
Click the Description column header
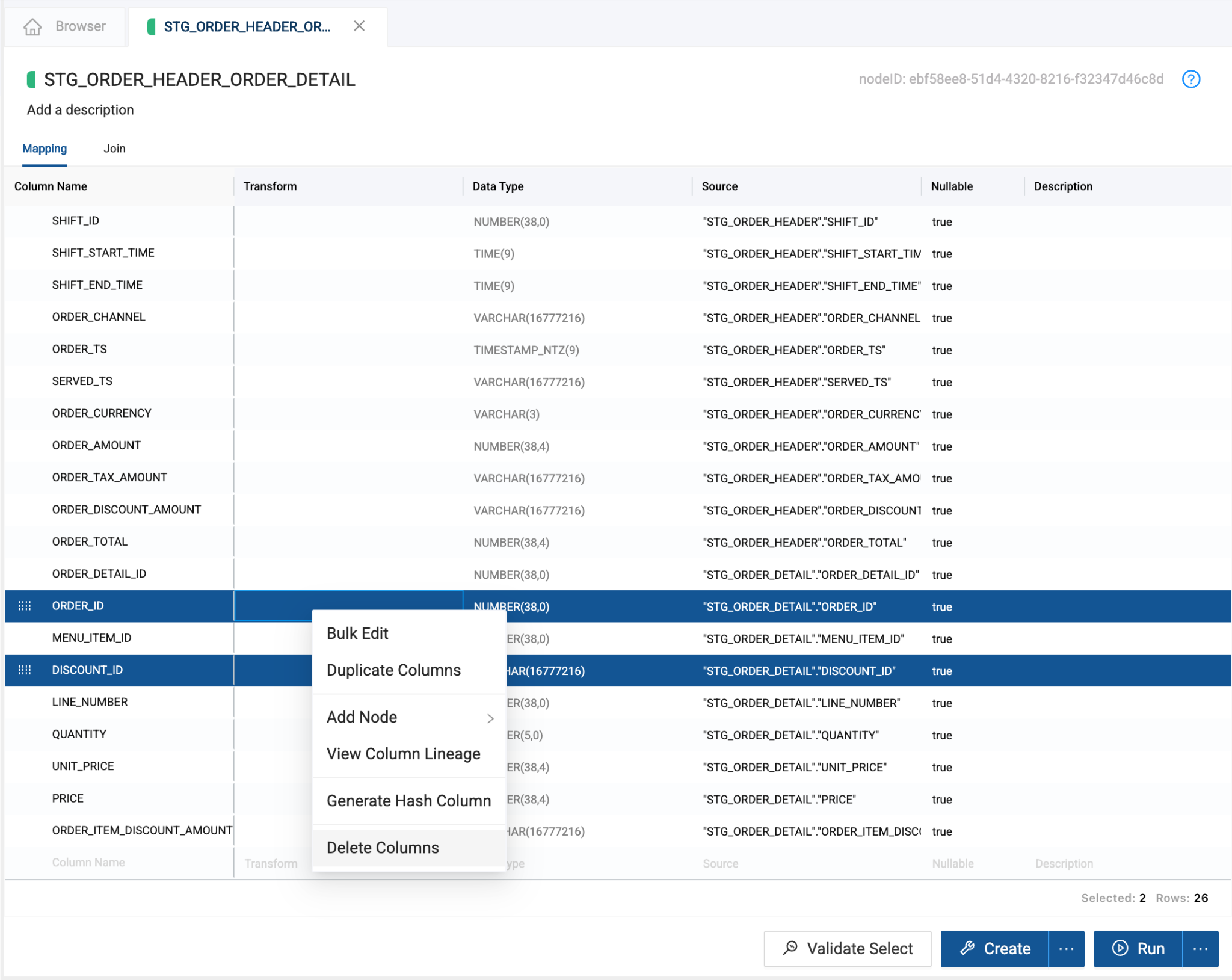(x=1063, y=186)
